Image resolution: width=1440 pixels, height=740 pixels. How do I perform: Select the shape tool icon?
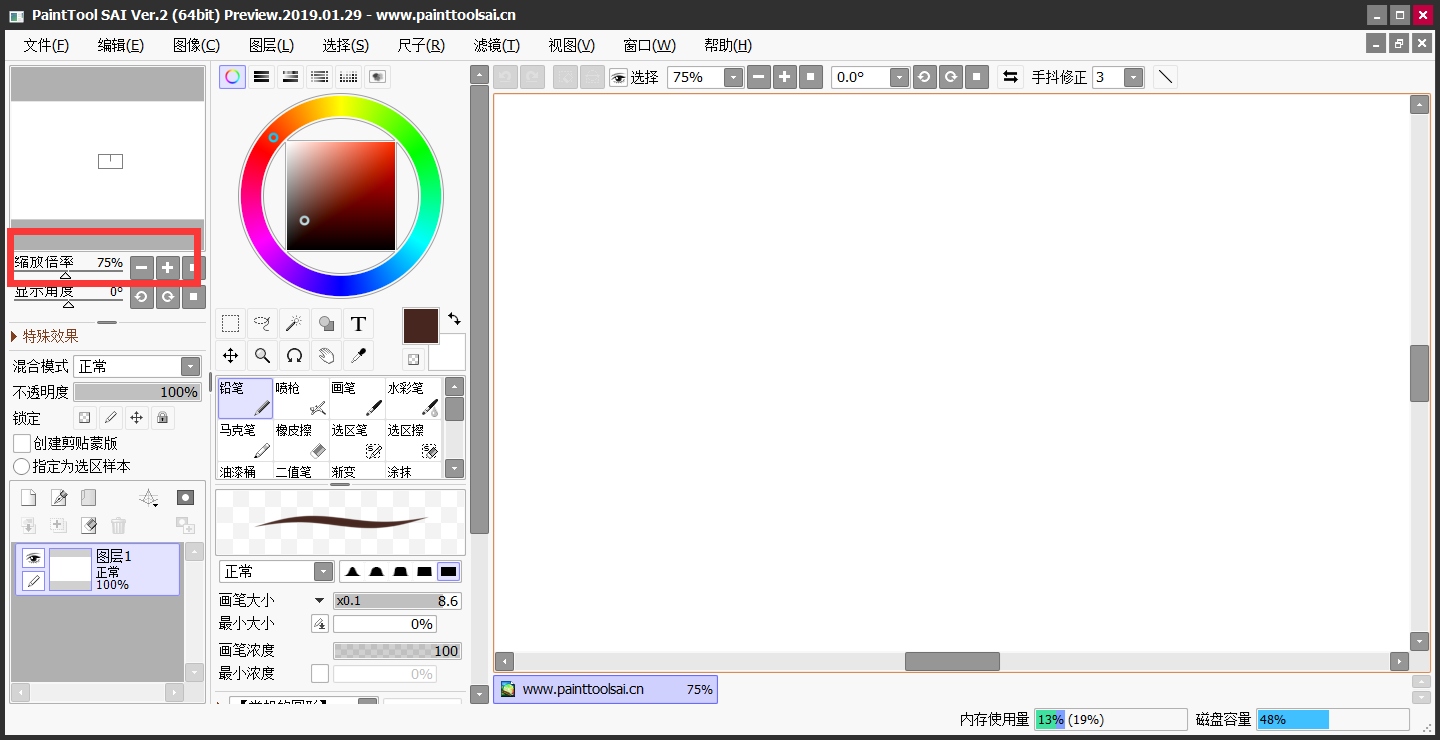[x=326, y=324]
